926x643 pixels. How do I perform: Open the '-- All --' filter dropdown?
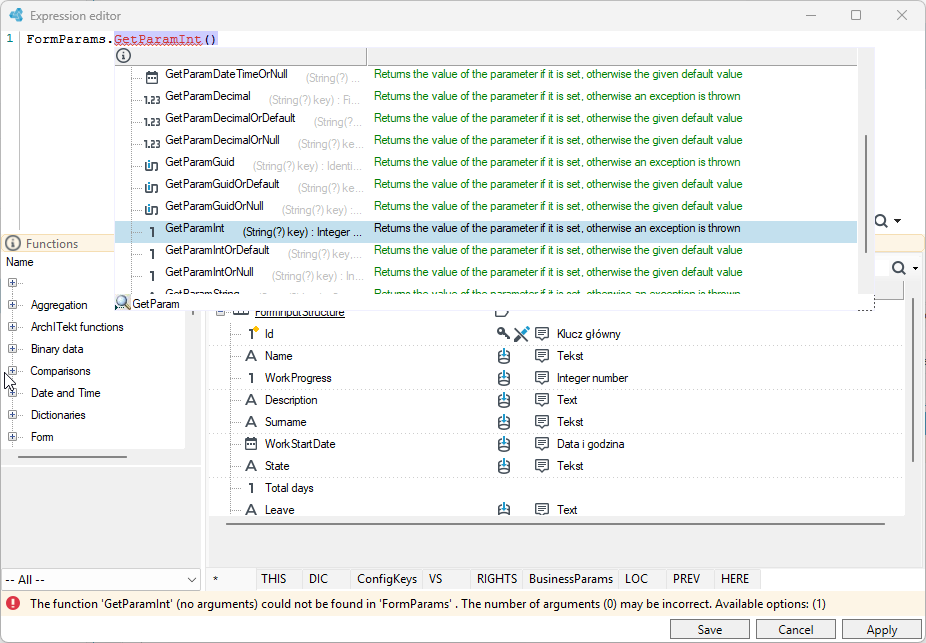click(x=101, y=580)
